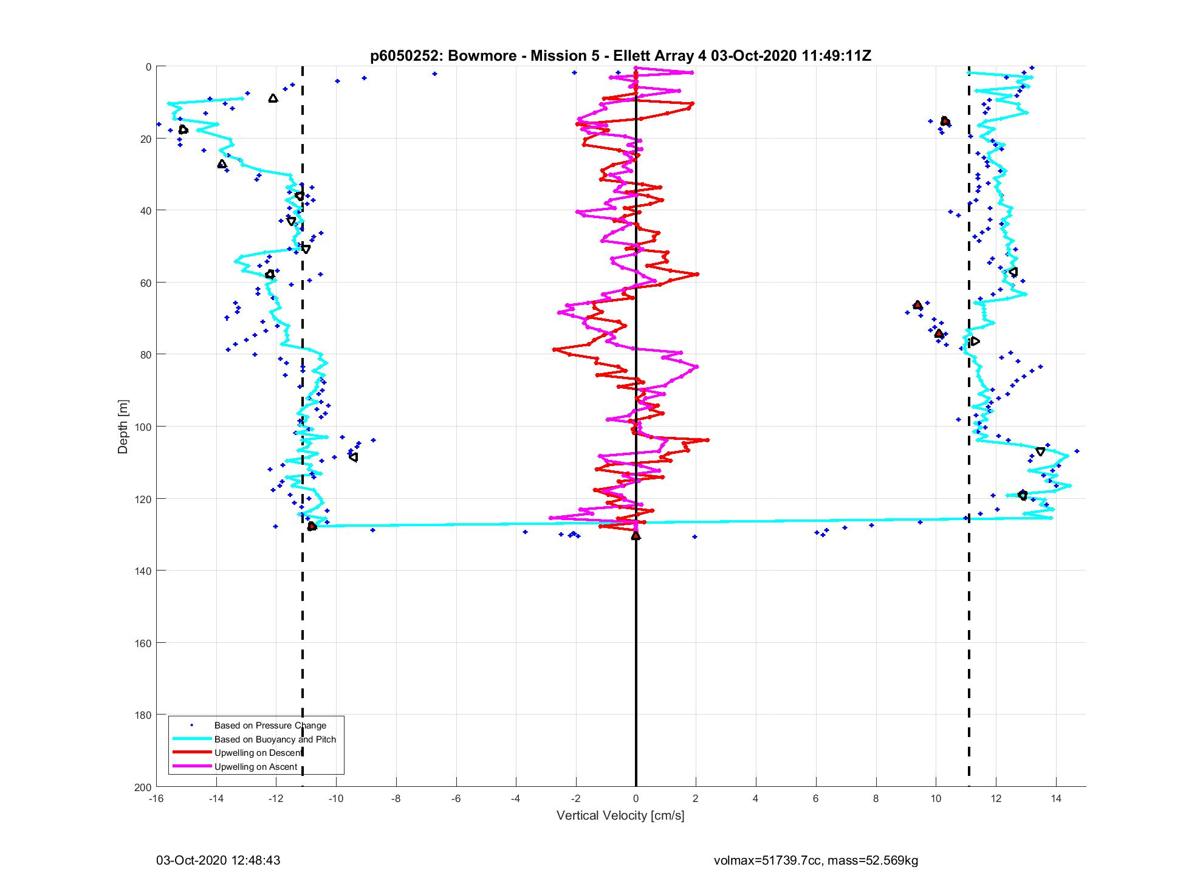
Task: Click velocity axis tick label '-16'
Action: coord(156,799)
